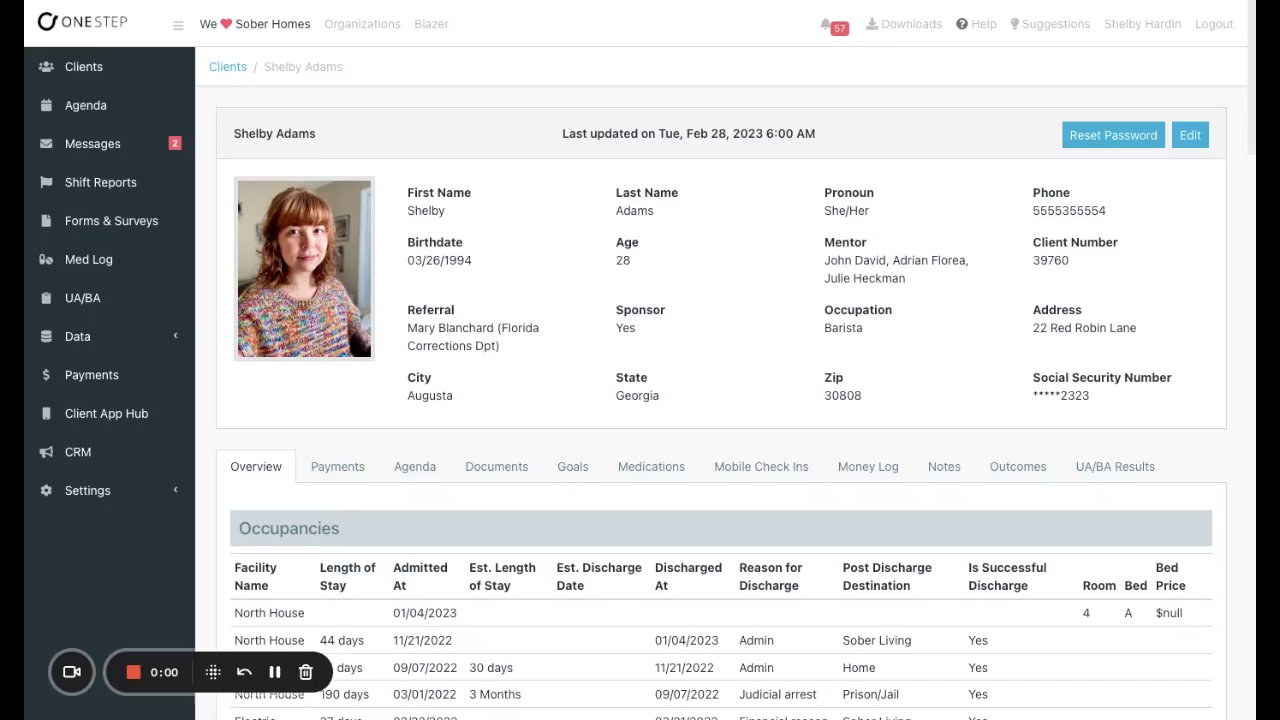Click Shelby Adams profile photo

pyautogui.click(x=304, y=268)
